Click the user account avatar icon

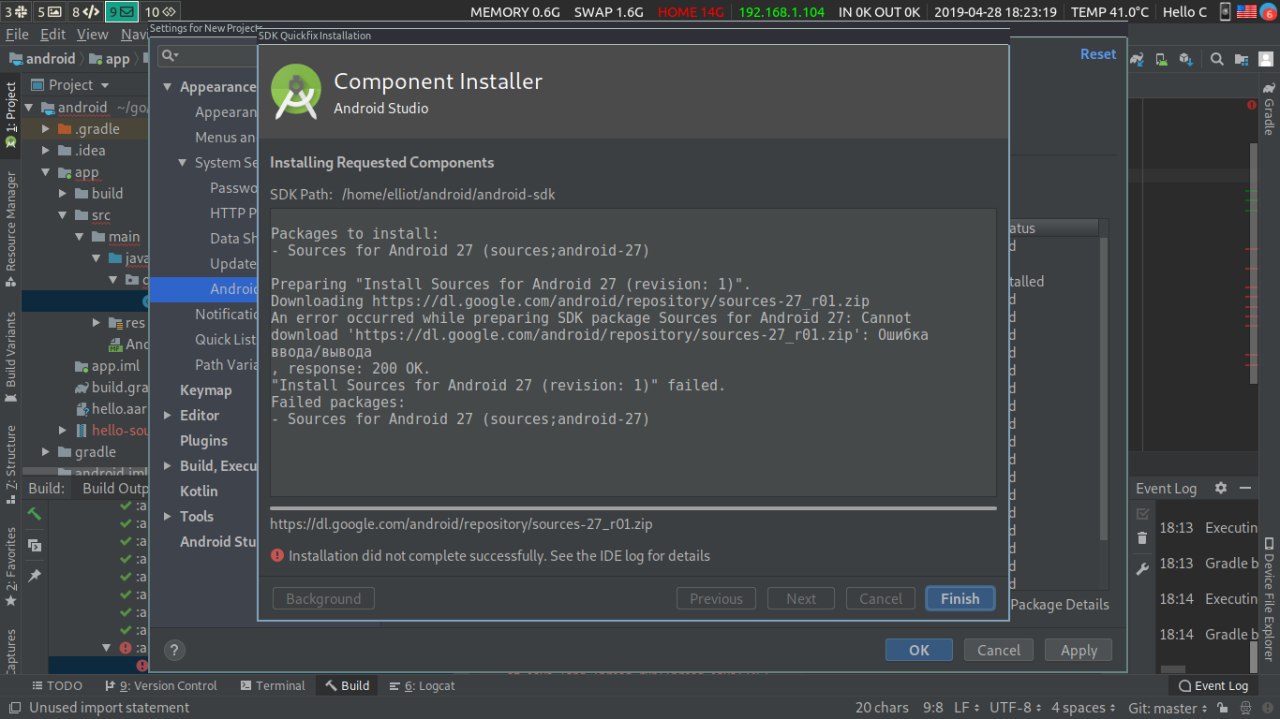click(x=1267, y=59)
